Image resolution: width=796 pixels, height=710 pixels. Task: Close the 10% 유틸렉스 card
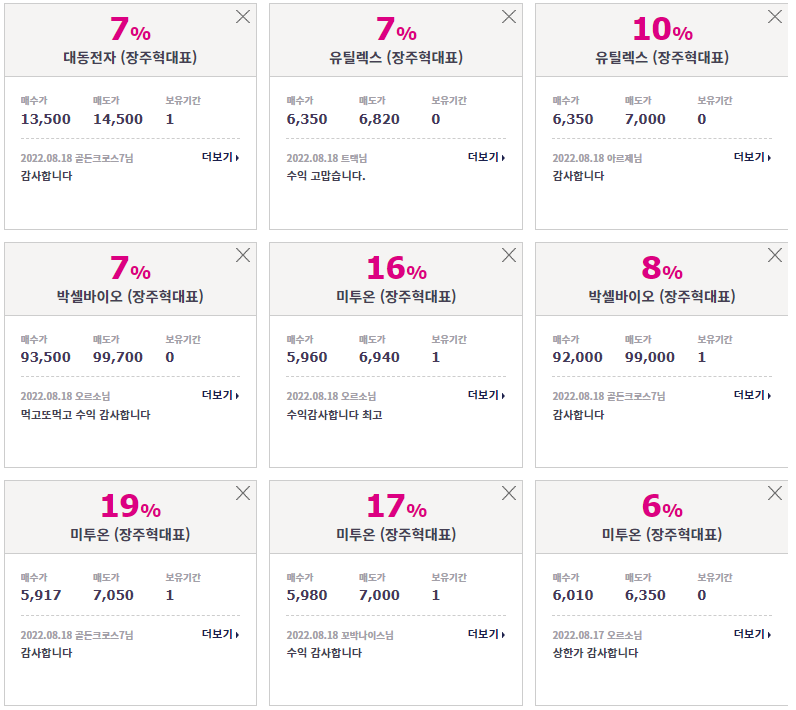click(775, 17)
